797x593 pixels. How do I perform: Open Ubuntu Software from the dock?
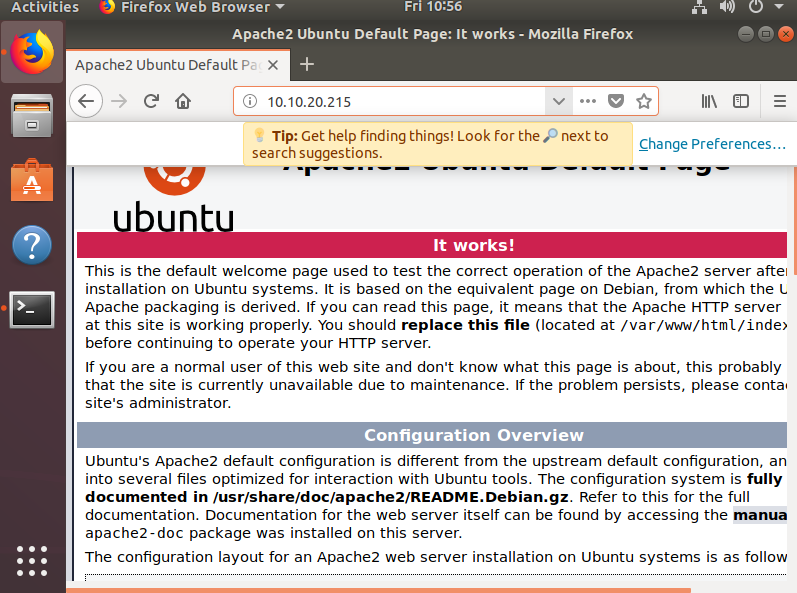[x=32, y=180]
